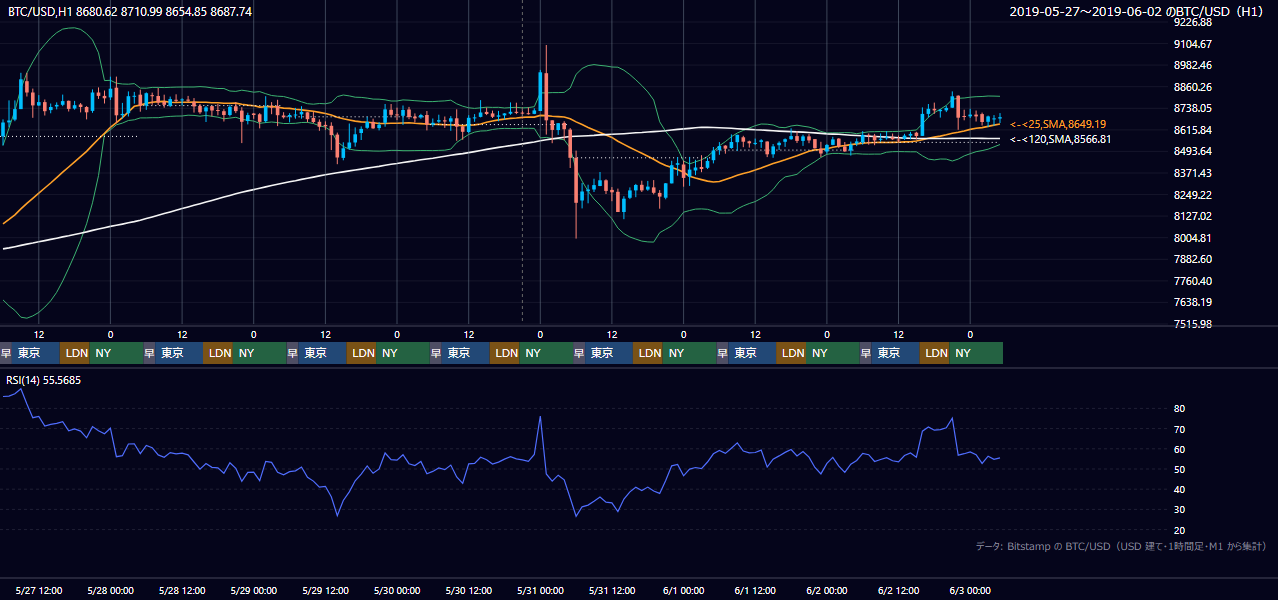
Task: Click RSI scale value 30
Action: tap(1180, 509)
